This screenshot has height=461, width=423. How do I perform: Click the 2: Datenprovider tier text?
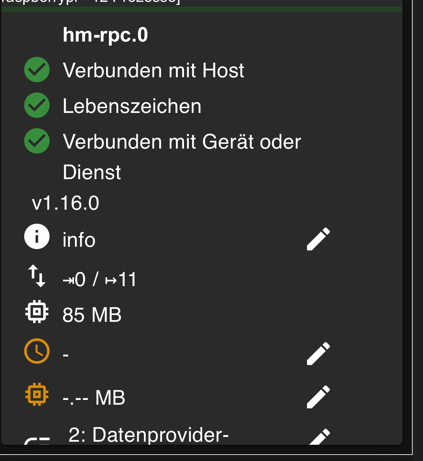tap(148, 435)
